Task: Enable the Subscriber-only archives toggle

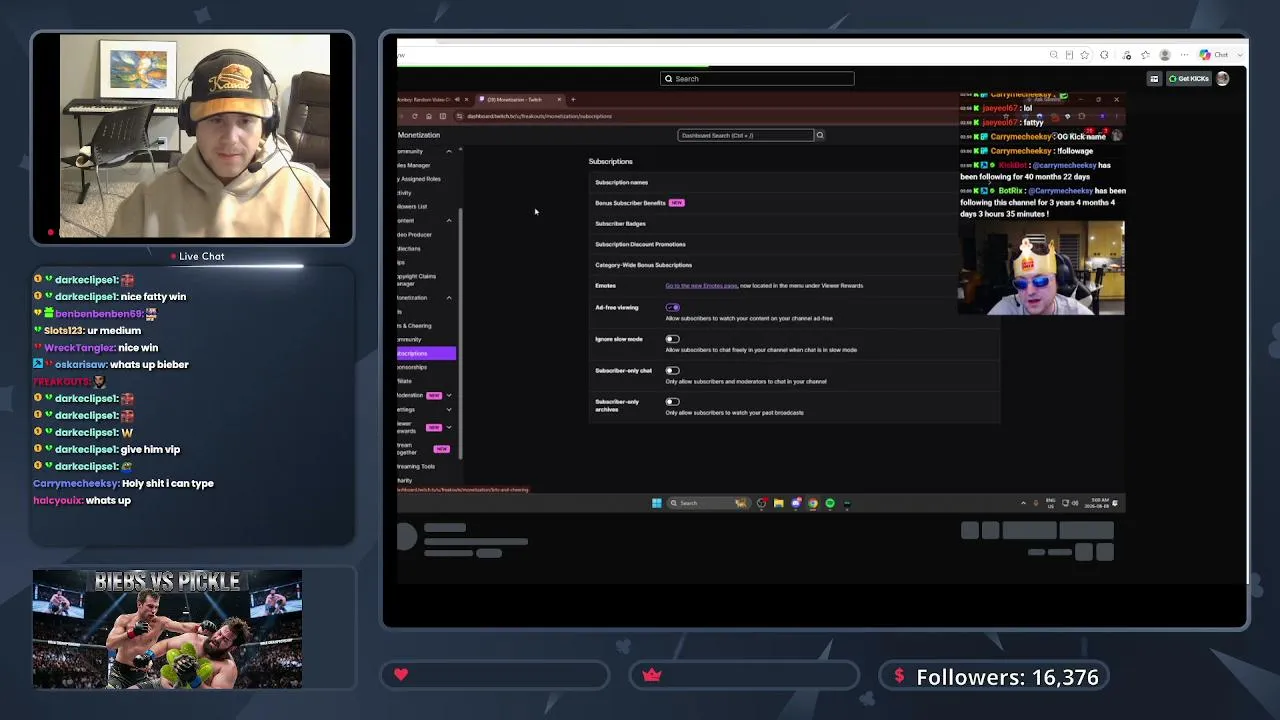Action: pyautogui.click(x=672, y=402)
